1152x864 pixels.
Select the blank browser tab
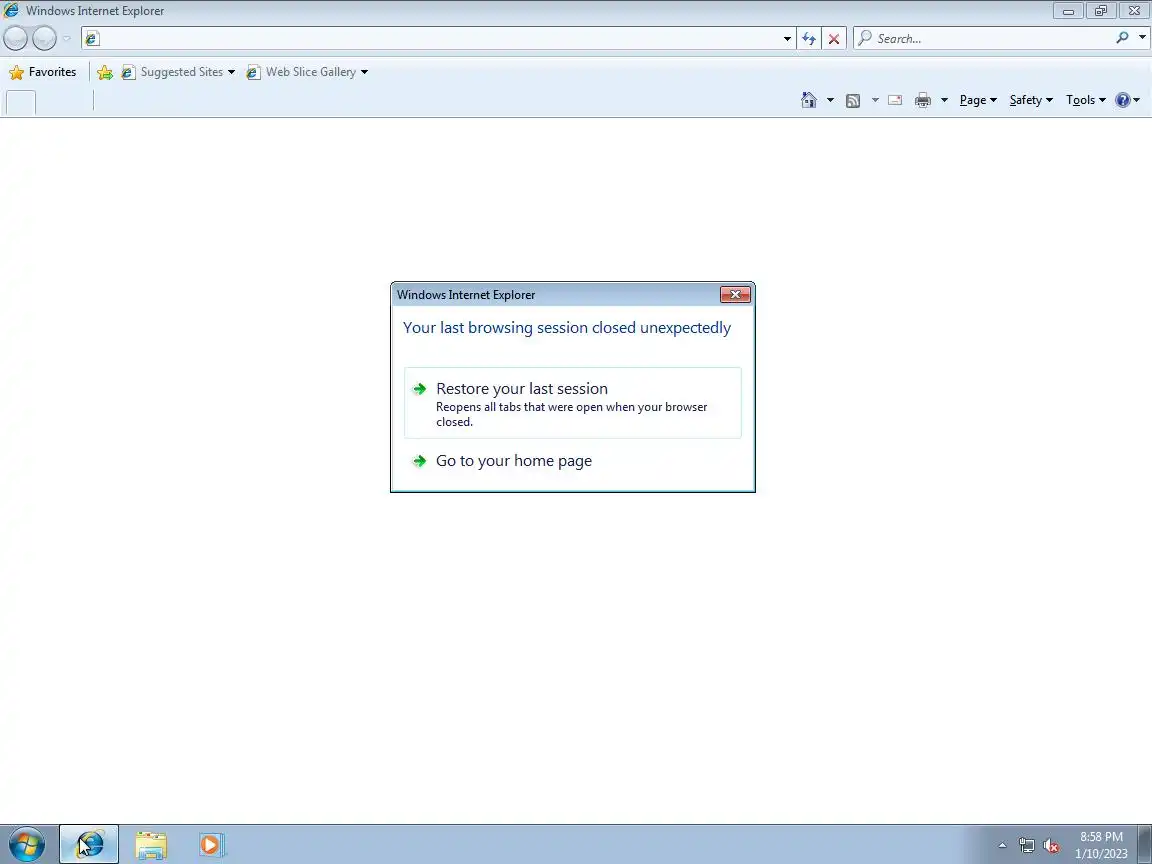coord(21,102)
